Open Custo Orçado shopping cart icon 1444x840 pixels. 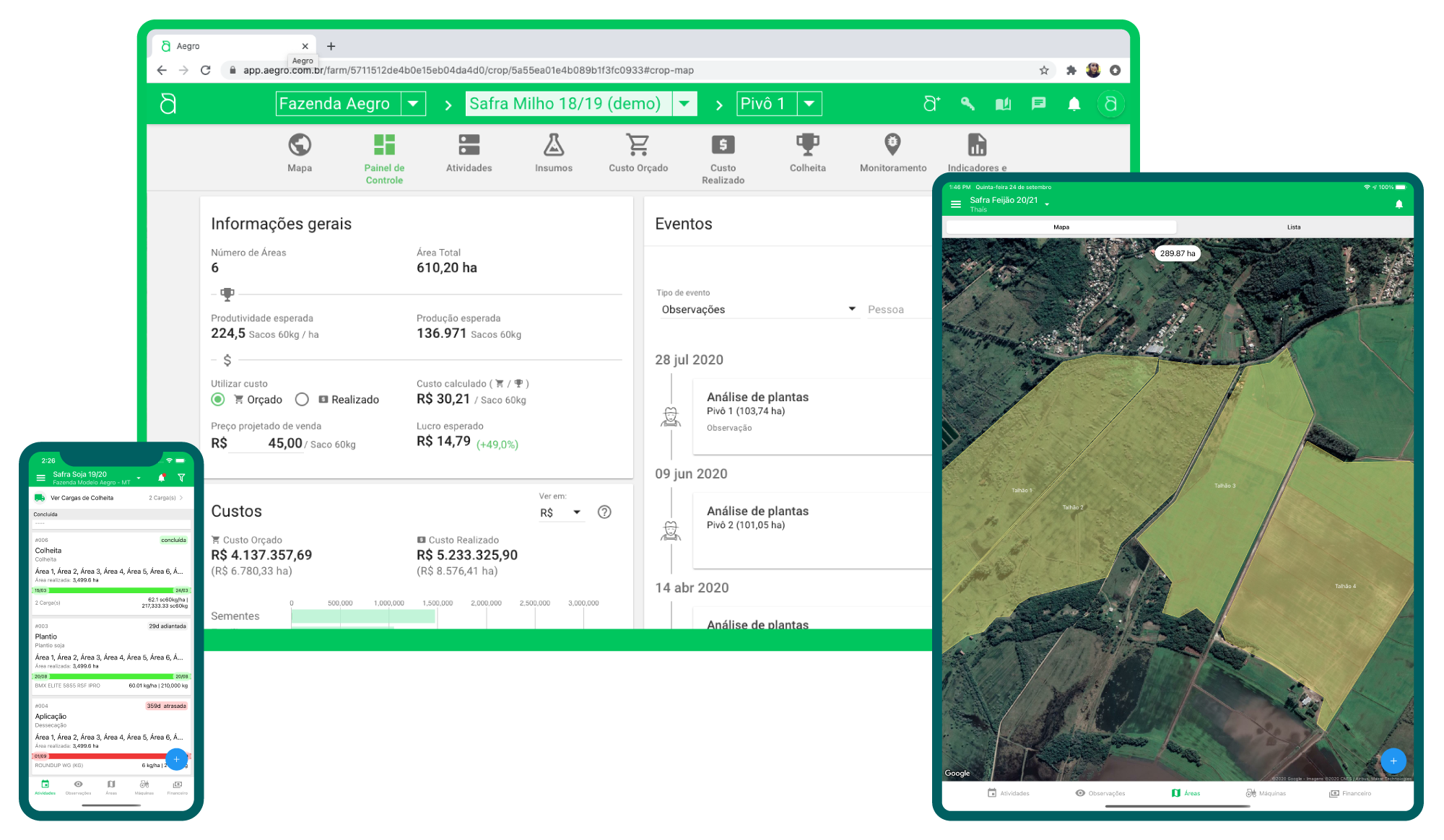point(638,146)
